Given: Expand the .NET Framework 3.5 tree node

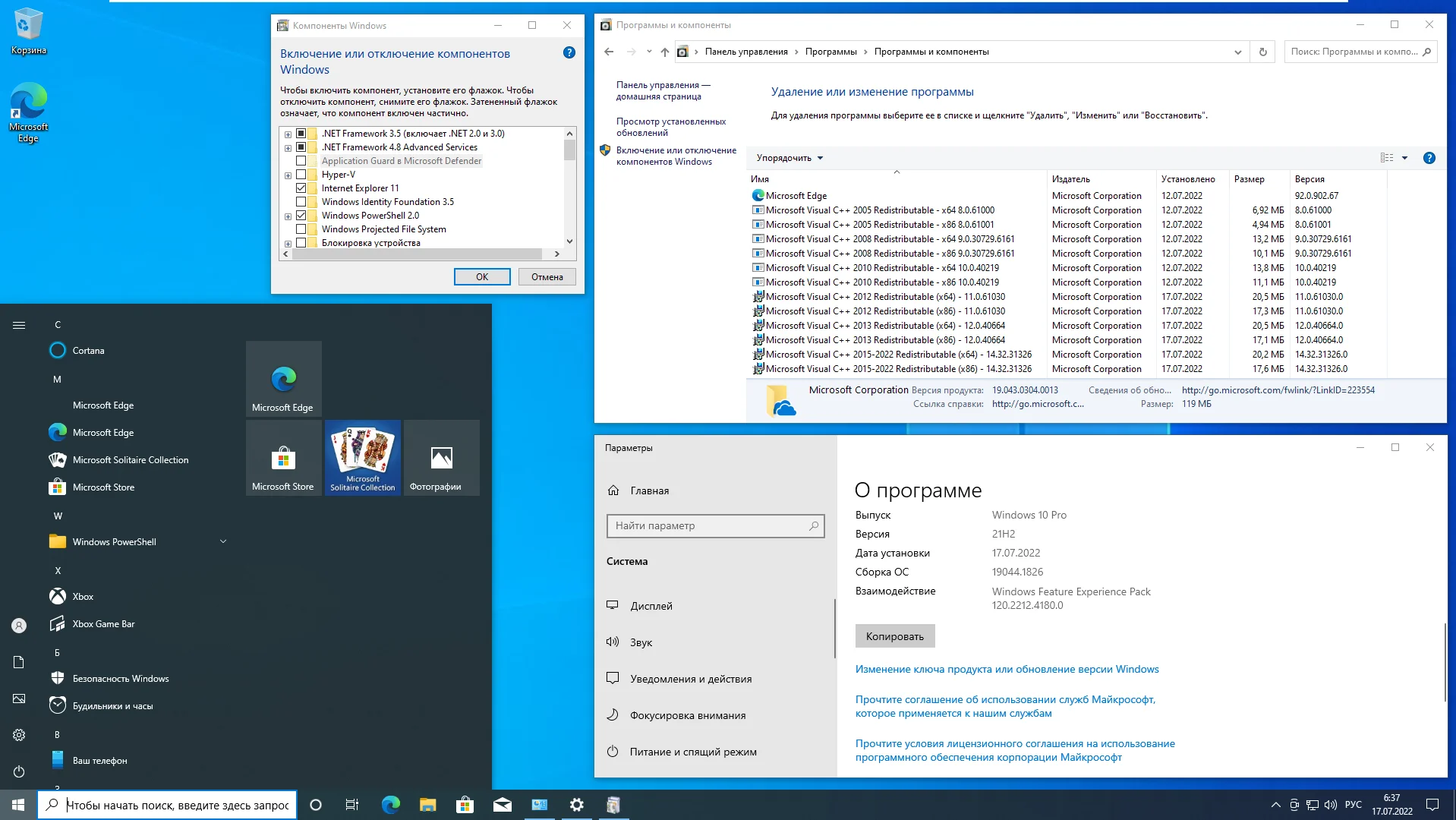Looking at the screenshot, I should pyautogui.click(x=288, y=134).
